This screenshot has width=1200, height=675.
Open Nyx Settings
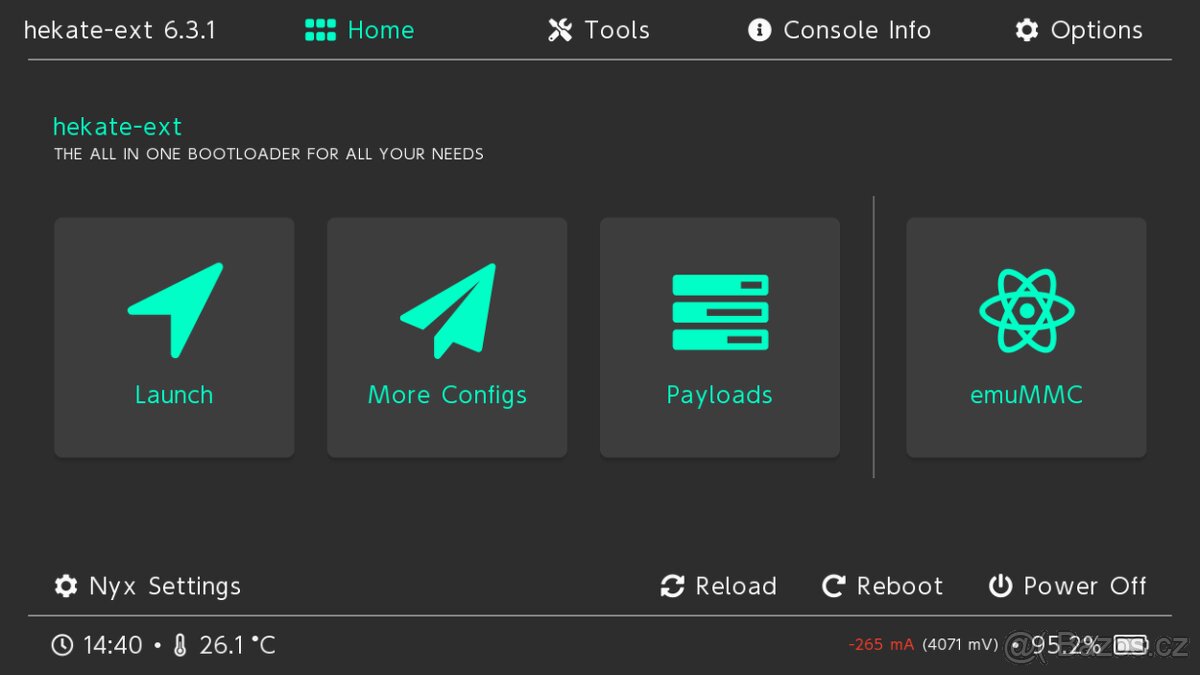pyautogui.click(x=148, y=586)
